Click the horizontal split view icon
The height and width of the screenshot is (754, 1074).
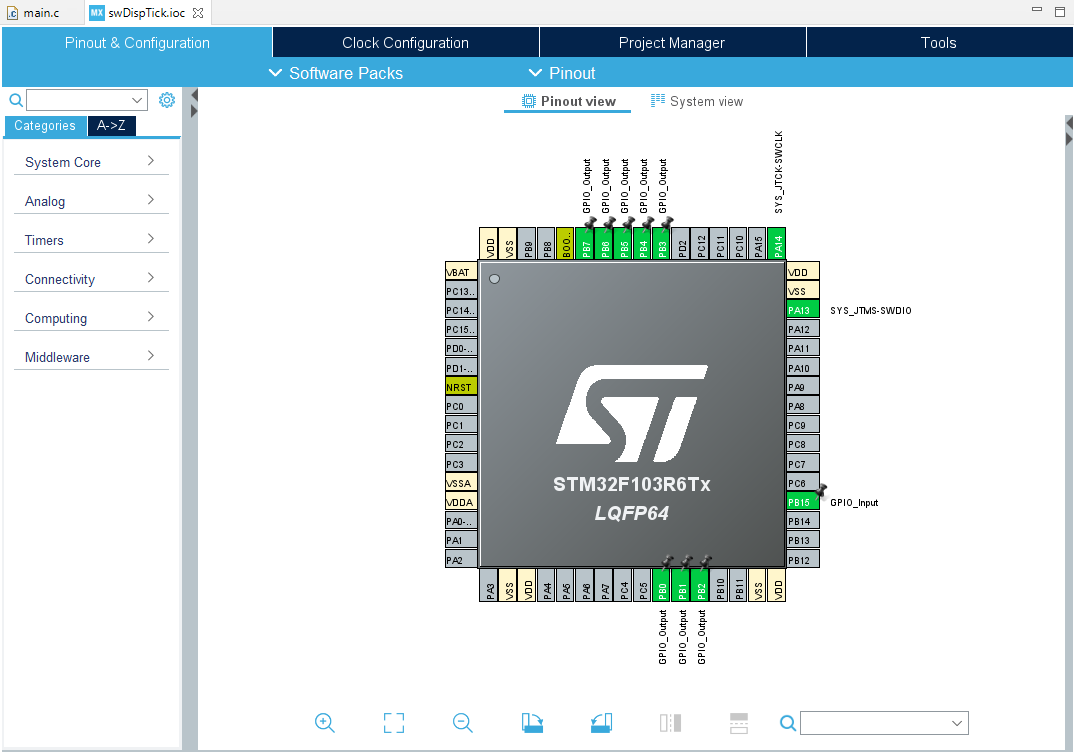(x=739, y=723)
